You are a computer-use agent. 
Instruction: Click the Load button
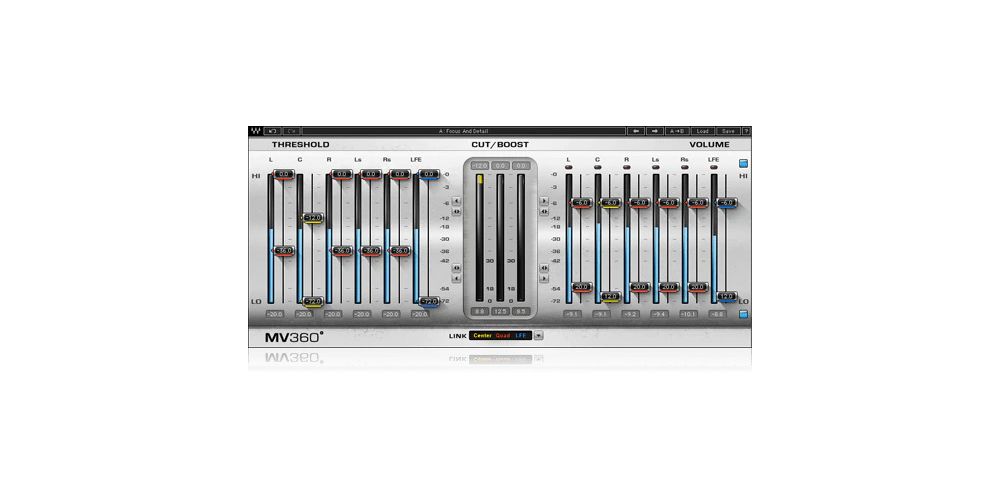(x=702, y=131)
